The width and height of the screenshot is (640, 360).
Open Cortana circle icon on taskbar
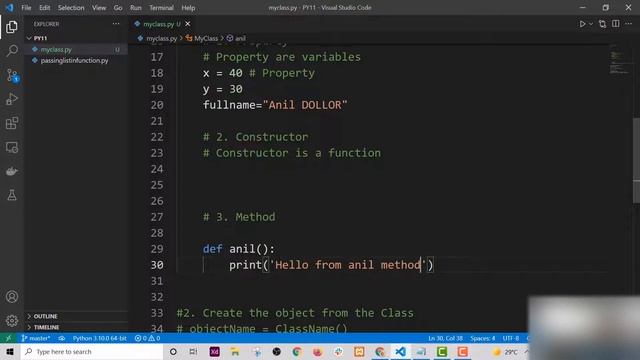click(173, 351)
